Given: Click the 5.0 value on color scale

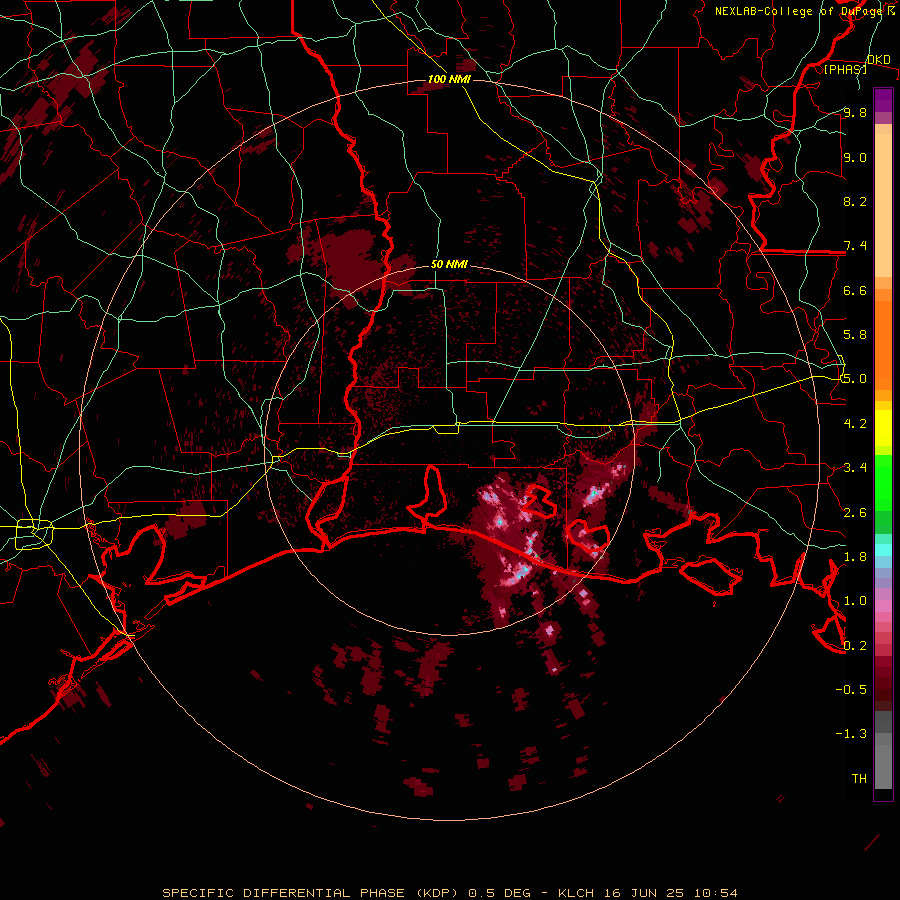Looking at the screenshot, I should 855,379.
